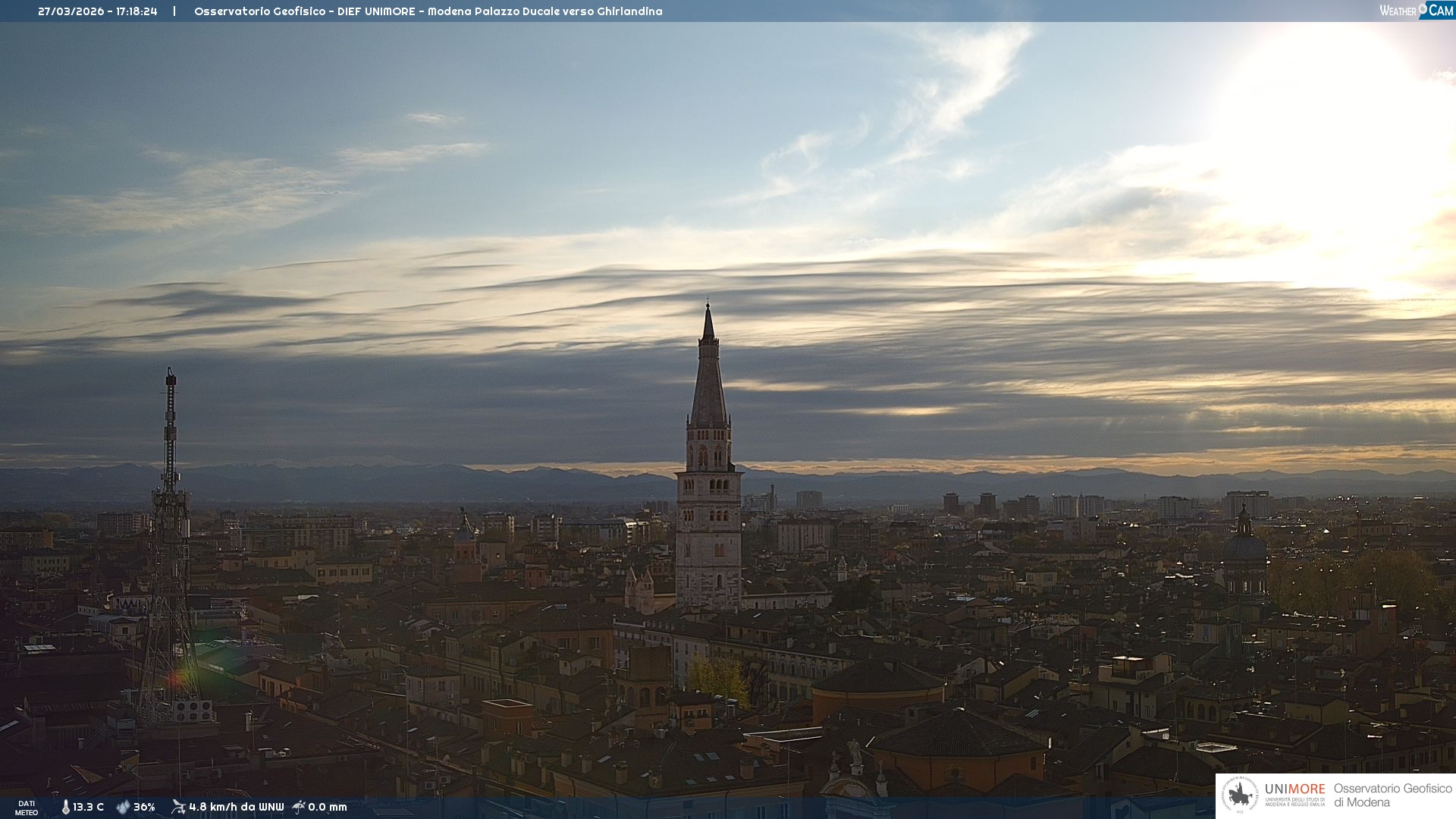Screen dimensions: 1456x819
Task: Click the 0.0 mm rainfall value
Action: [328, 807]
